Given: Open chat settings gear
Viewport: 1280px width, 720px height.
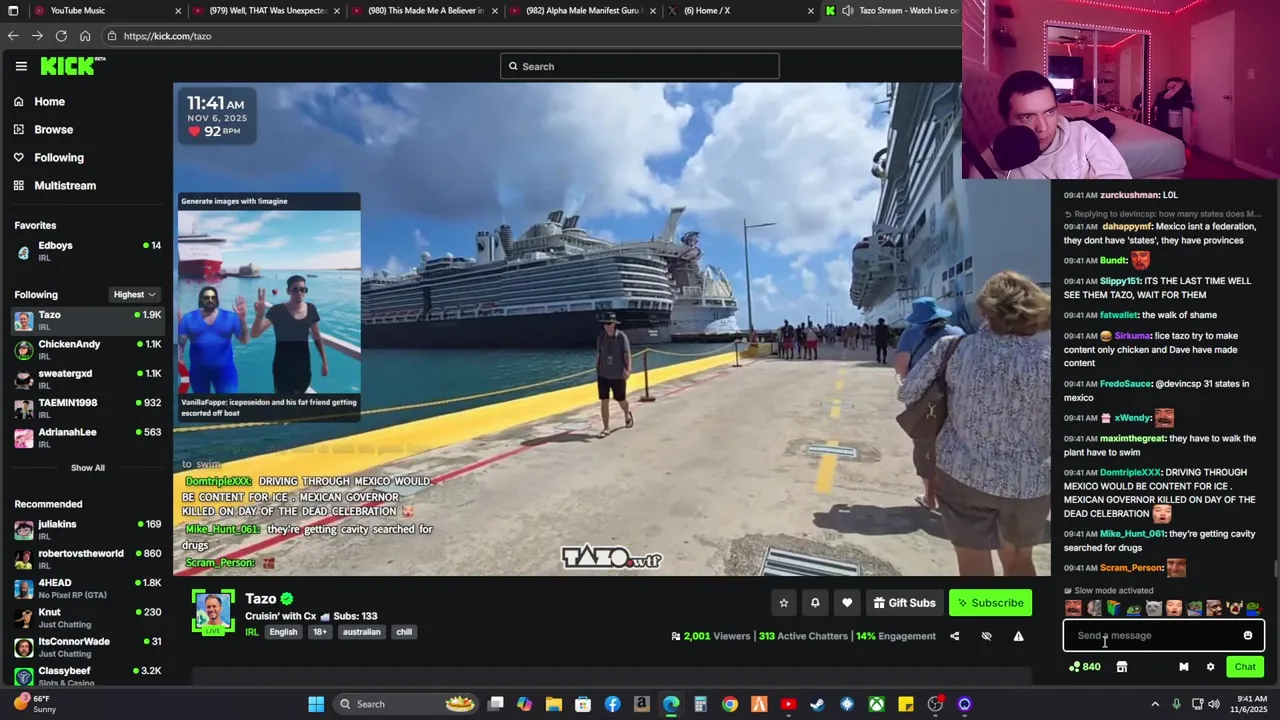Looking at the screenshot, I should click(x=1210, y=667).
